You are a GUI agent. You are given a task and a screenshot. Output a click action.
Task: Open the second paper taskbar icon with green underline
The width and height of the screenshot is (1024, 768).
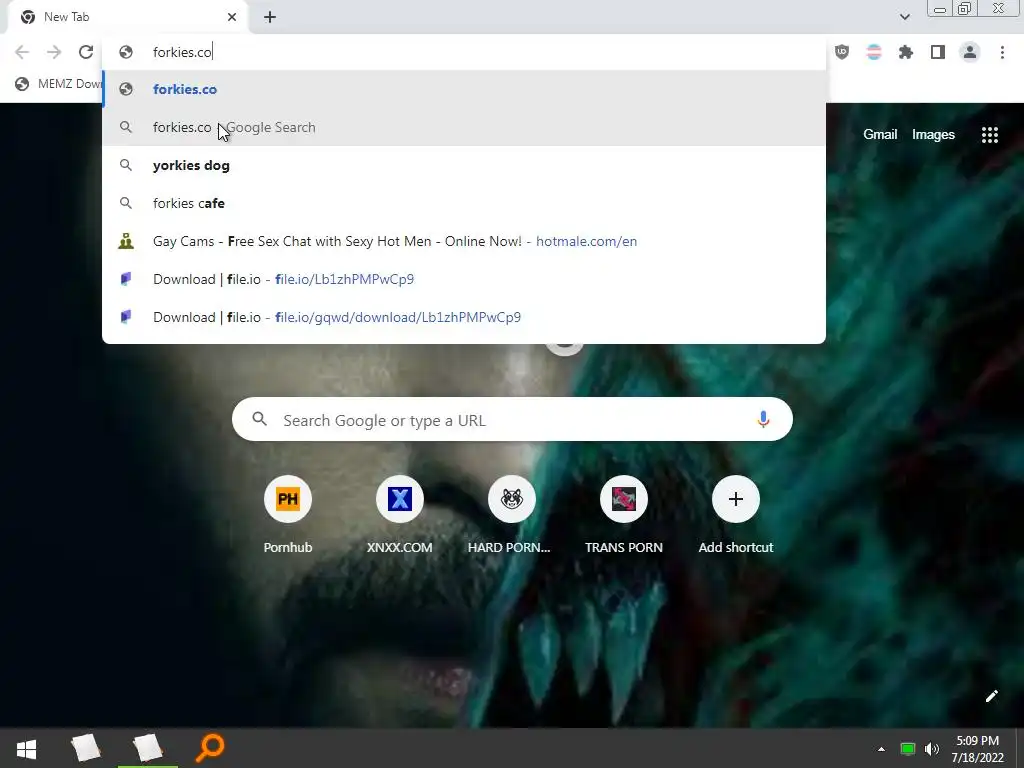point(148,748)
